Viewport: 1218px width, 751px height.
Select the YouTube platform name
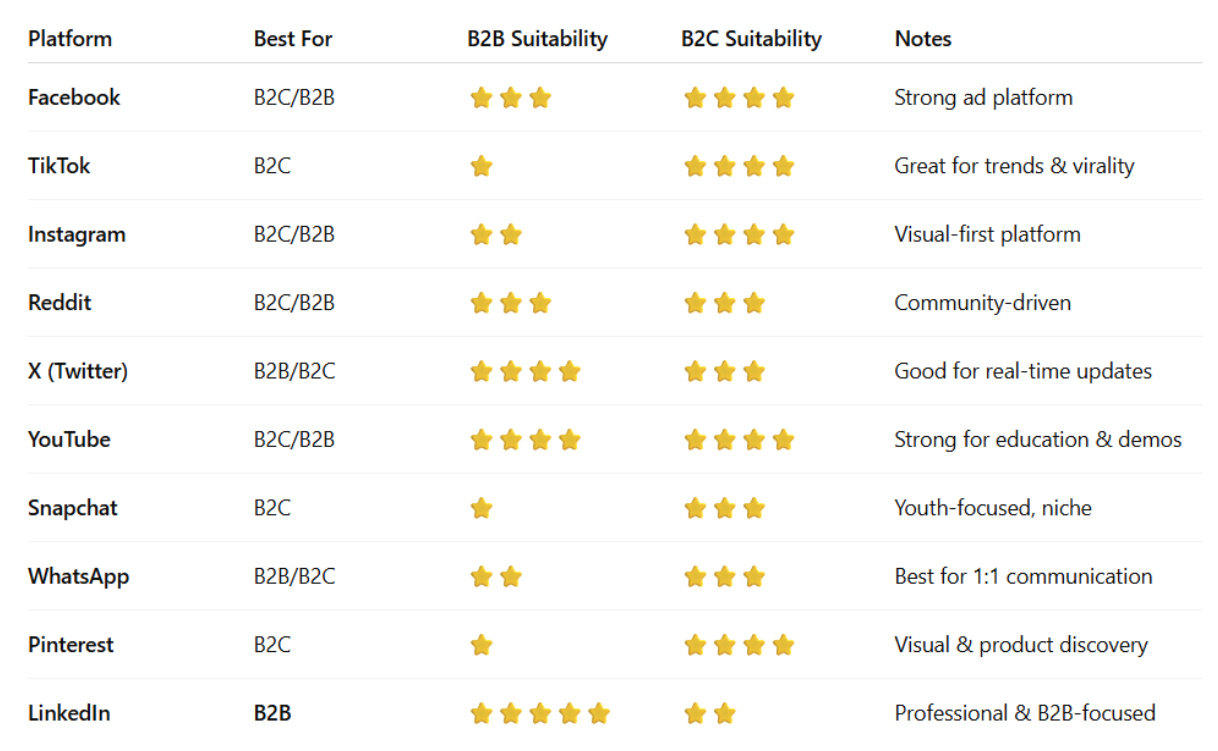69,440
